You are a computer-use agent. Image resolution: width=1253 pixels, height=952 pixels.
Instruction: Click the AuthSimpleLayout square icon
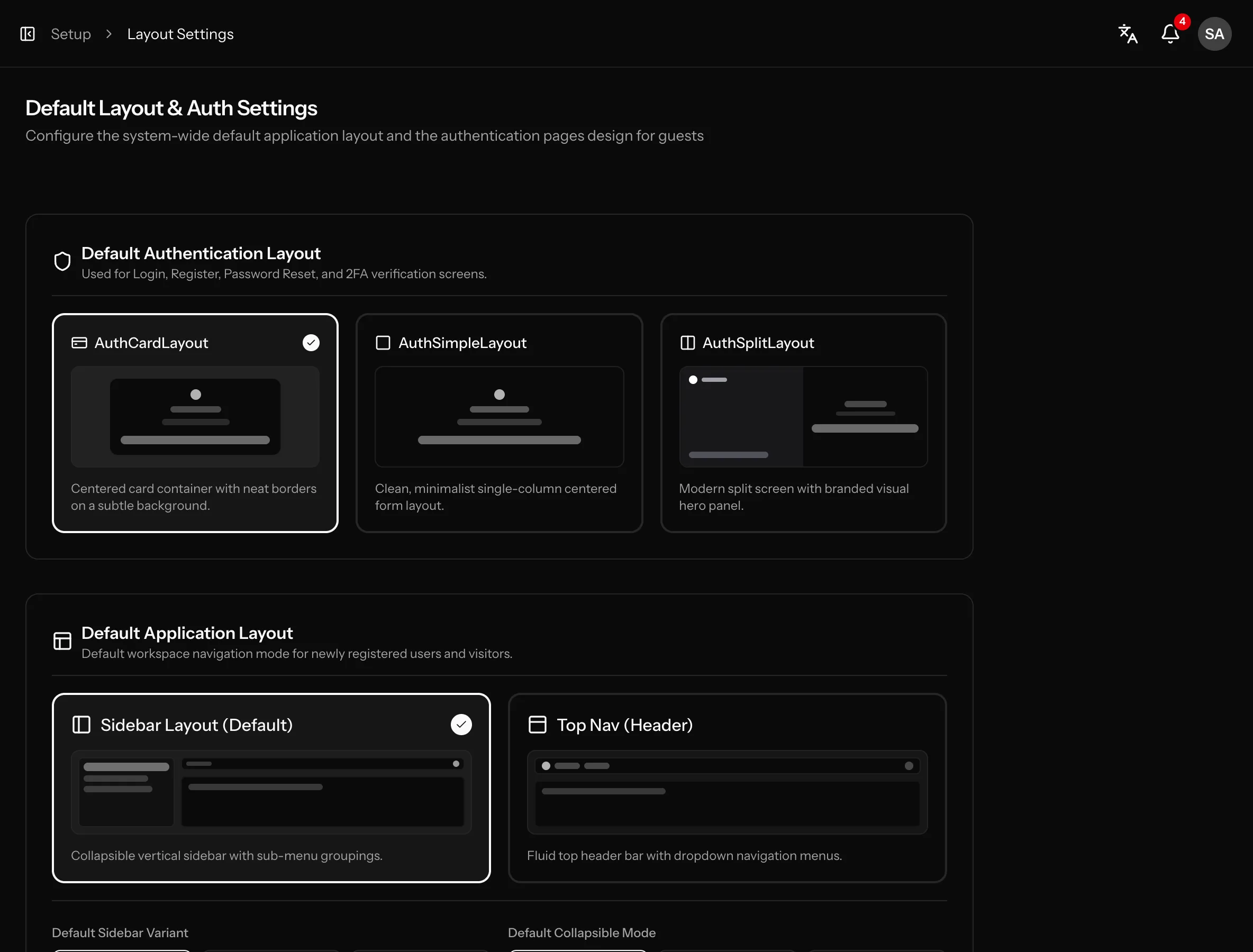[x=383, y=343]
